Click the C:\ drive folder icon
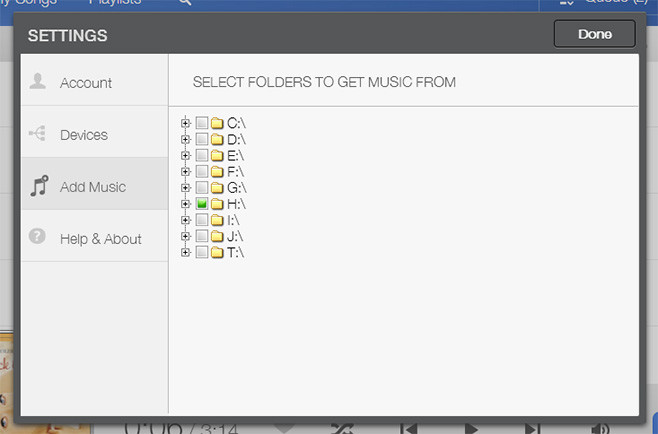Screen dimensions: 658x434 pyautogui.click(x=217, y=123)
